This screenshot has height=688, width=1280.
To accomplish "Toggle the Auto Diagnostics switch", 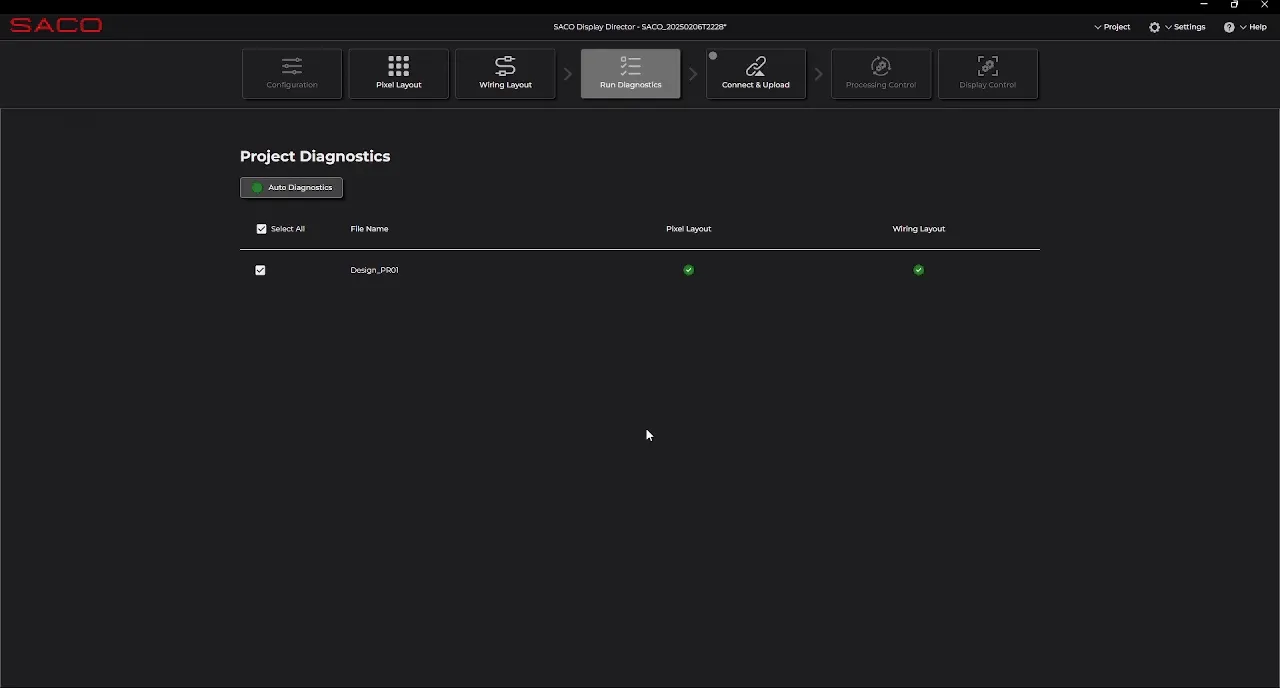I will tap(257, 187).
